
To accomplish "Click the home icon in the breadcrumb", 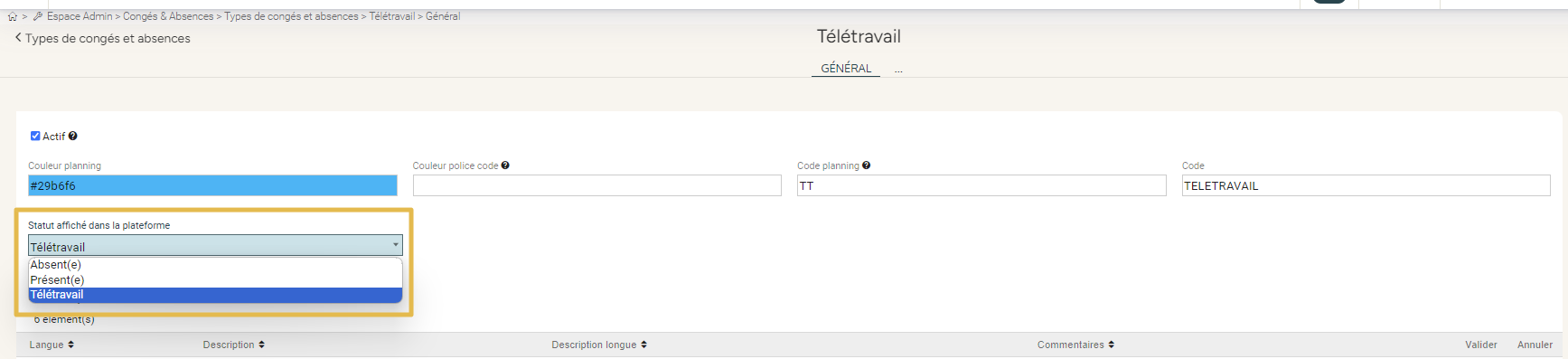I will (x=13, y=16).
